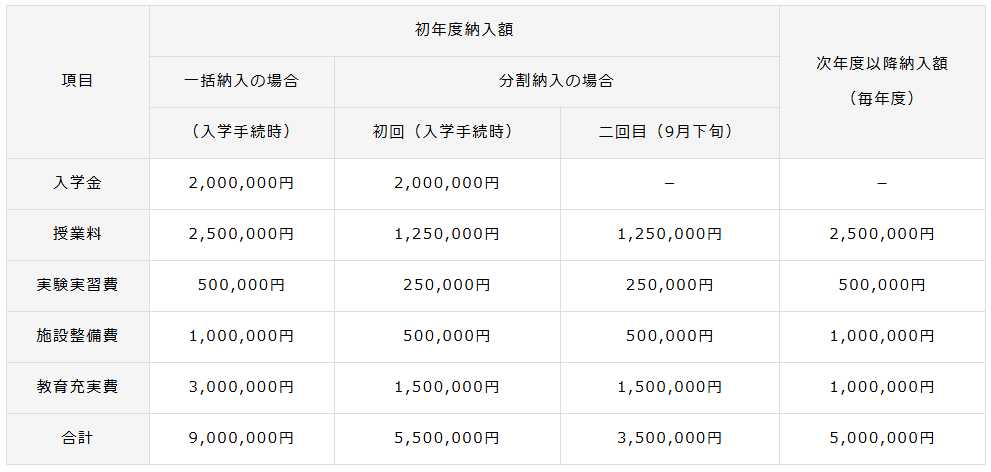Click the 次年度以降納入額 header cell
991x472 pixels.
881,63
